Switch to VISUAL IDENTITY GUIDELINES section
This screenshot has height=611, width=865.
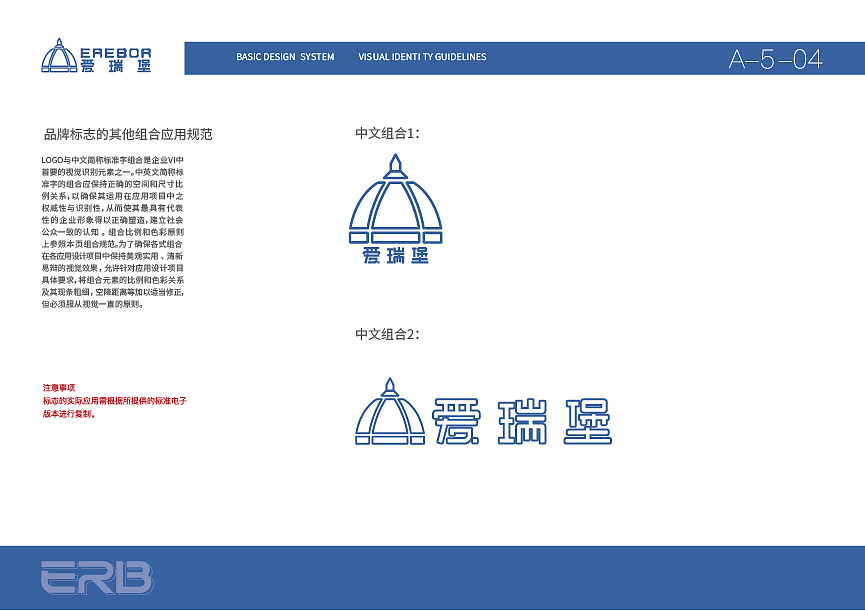420,57
